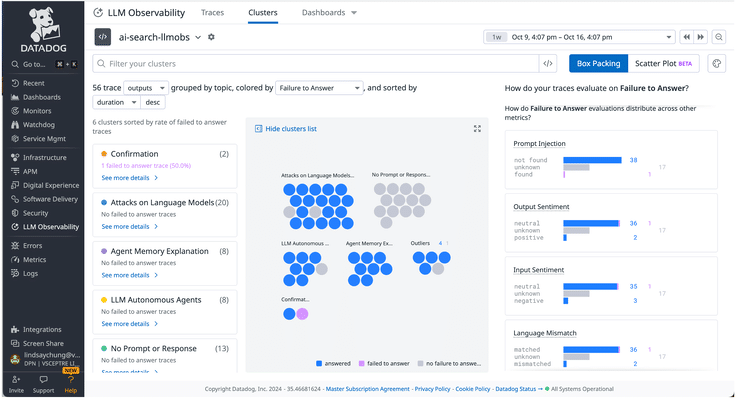Screen dimensions: 739x400
Task: Switch to the Traces tab
Action: (x=212, y=13)
